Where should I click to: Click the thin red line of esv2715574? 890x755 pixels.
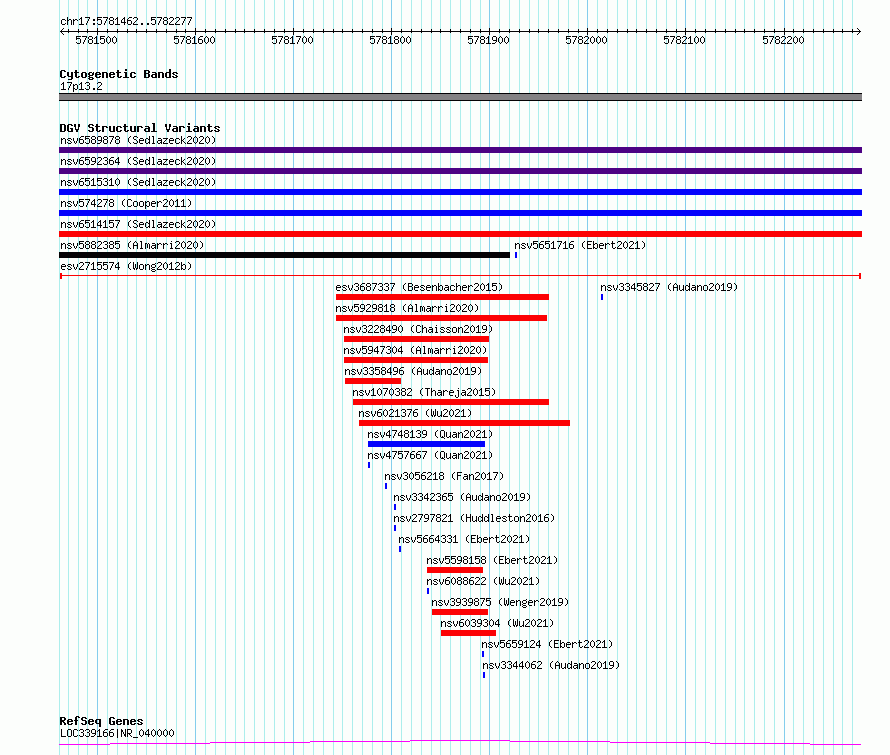pos(460,276)
